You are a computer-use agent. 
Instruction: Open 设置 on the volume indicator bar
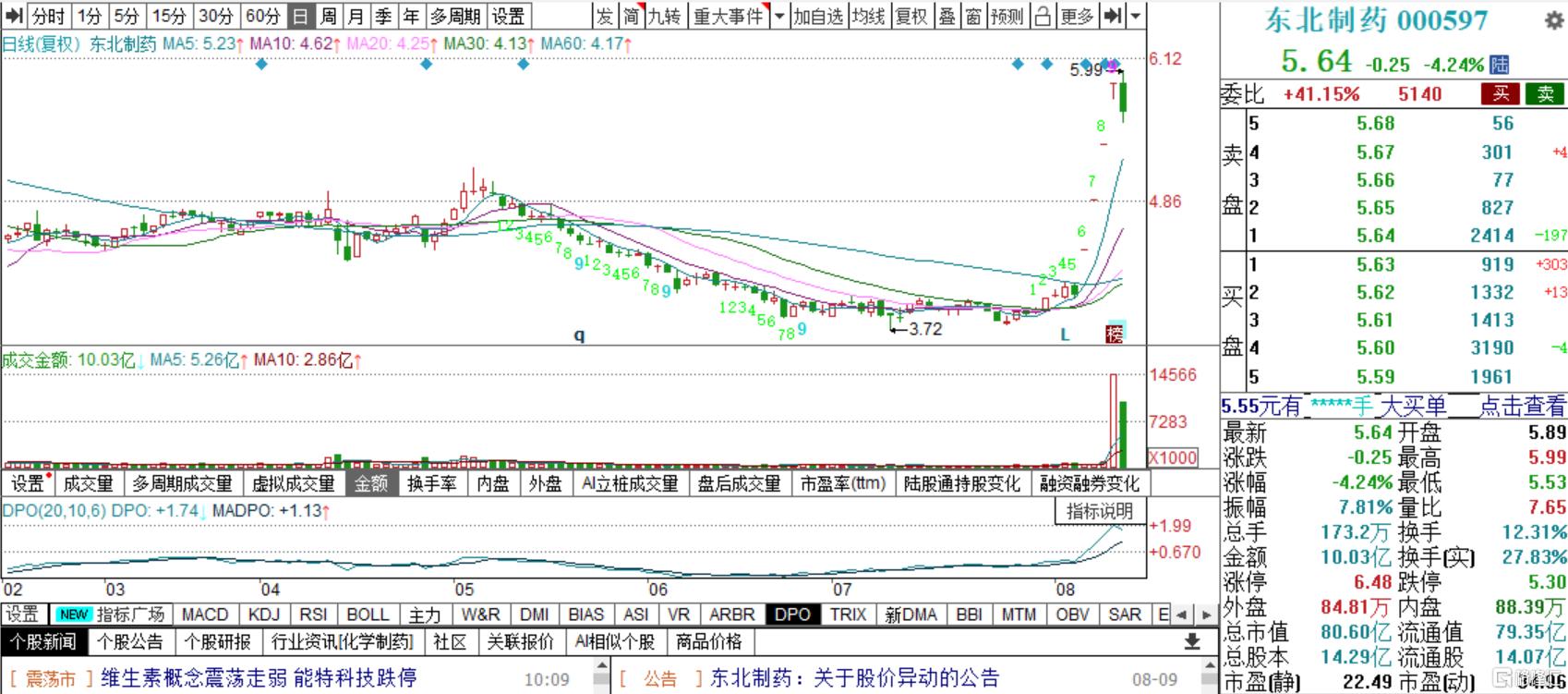(x=27, y=483)
